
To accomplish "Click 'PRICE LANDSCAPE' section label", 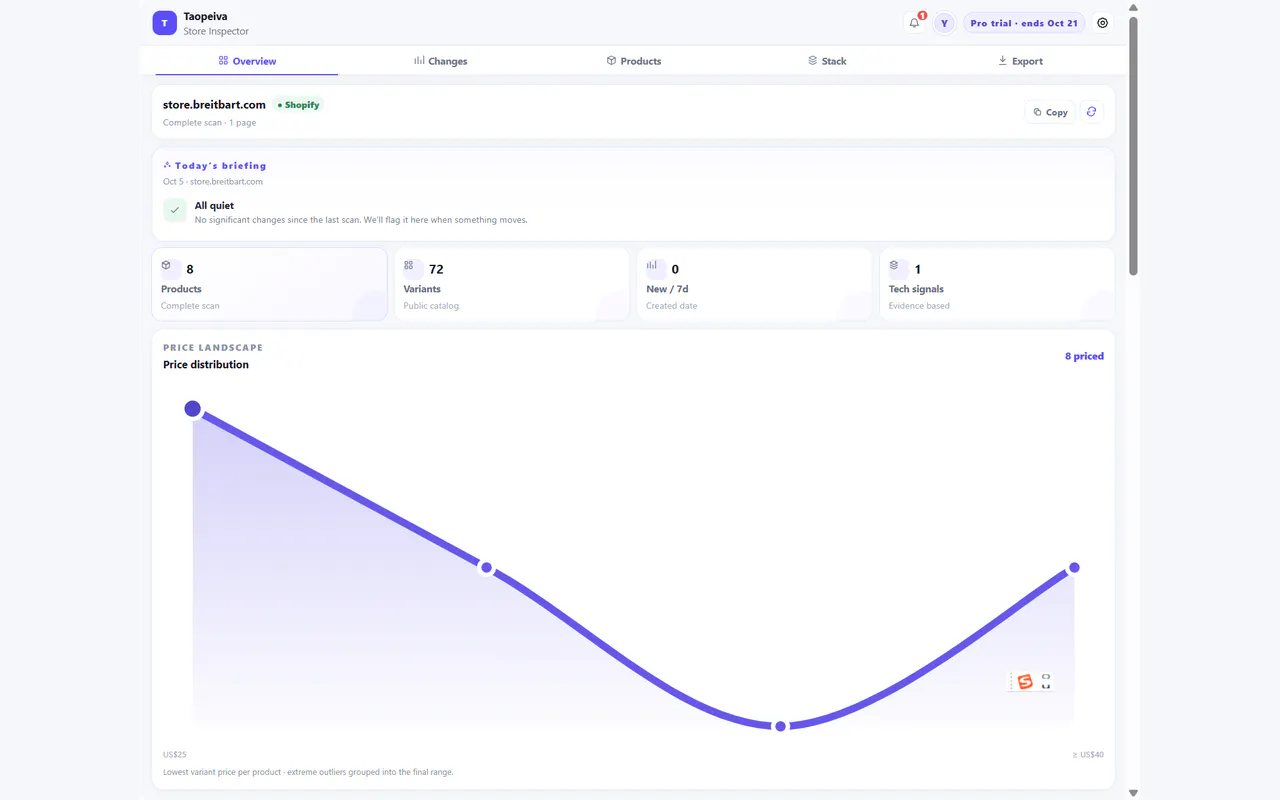I will pyautogui.click(x=213, y=347).
